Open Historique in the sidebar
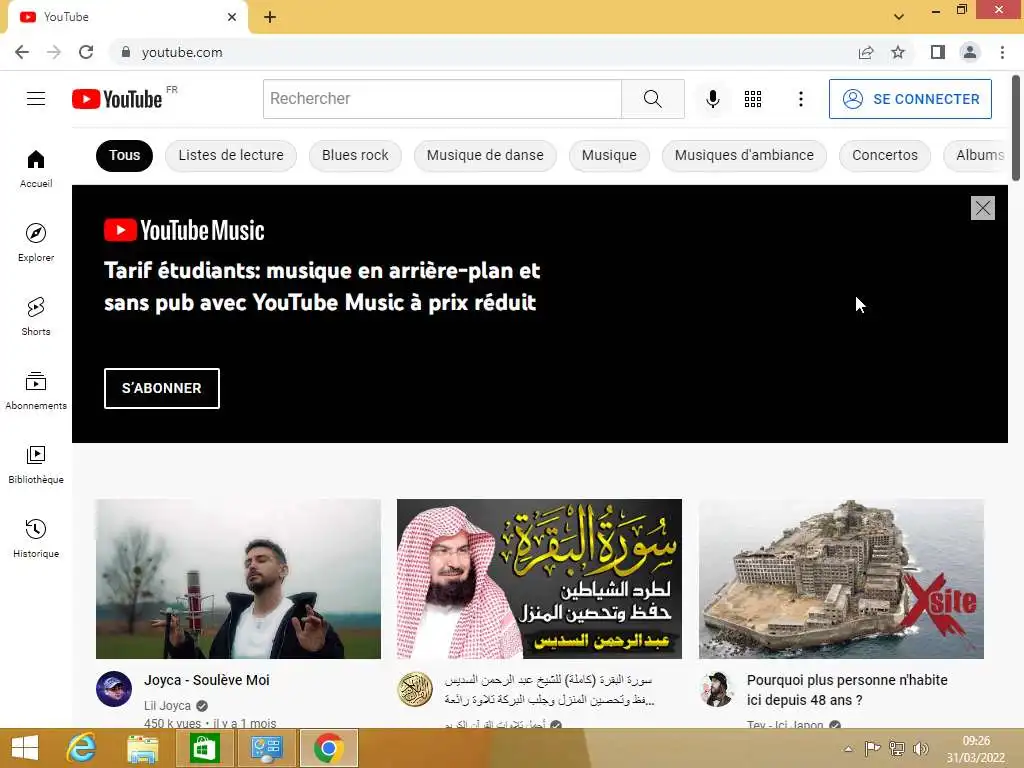The image size is (1024, 768). 36,538
